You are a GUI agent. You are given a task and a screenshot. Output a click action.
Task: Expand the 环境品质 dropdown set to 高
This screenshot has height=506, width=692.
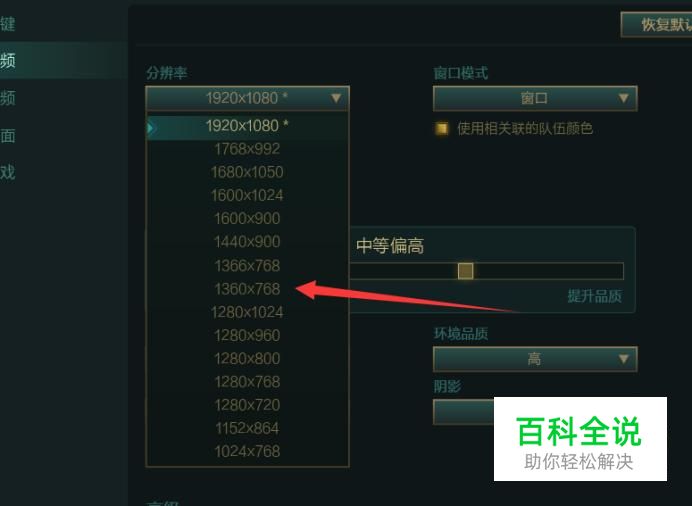[x=535, y=359]
